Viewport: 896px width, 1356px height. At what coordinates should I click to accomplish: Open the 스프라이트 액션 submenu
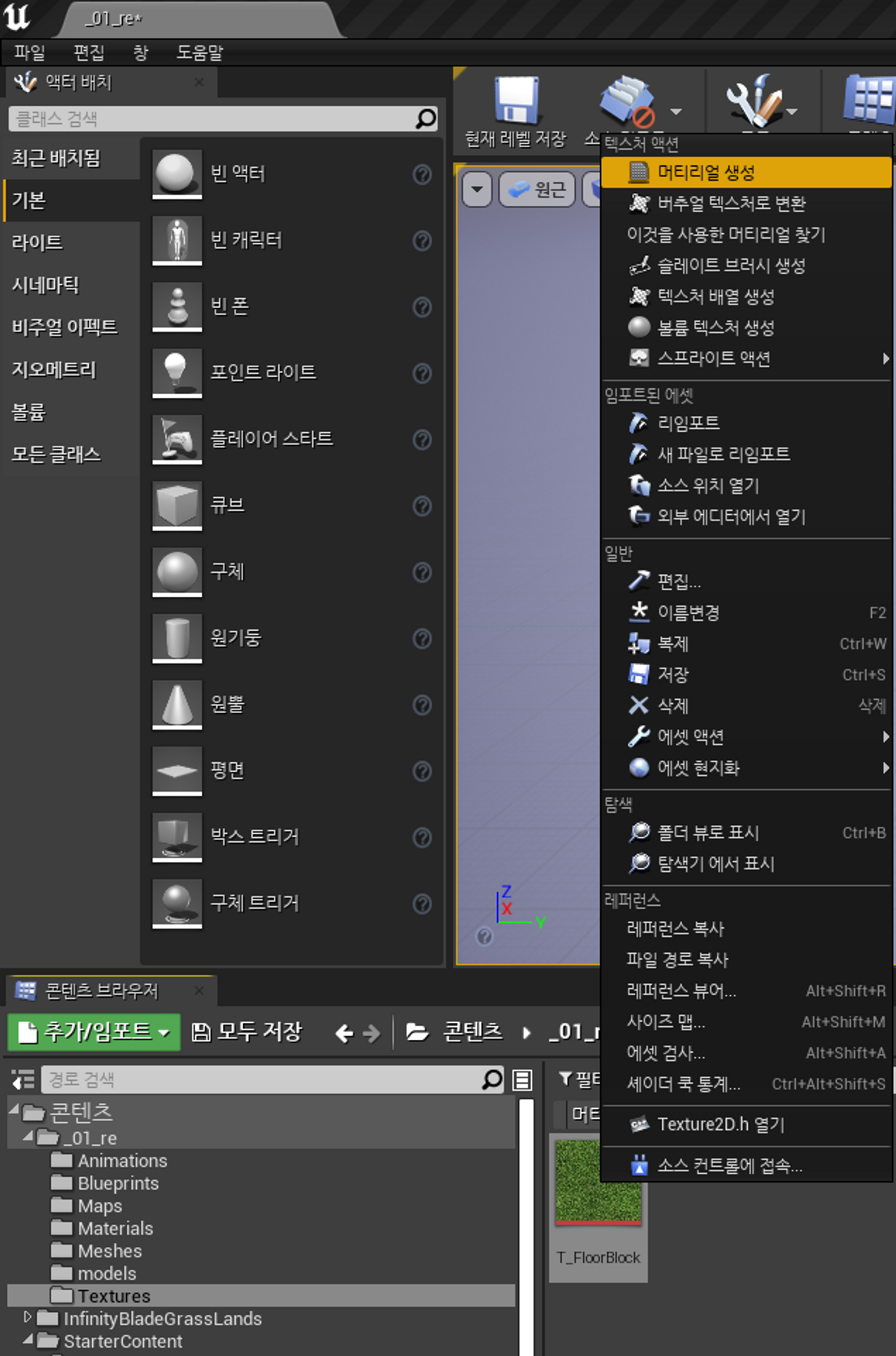coord(746,358)
